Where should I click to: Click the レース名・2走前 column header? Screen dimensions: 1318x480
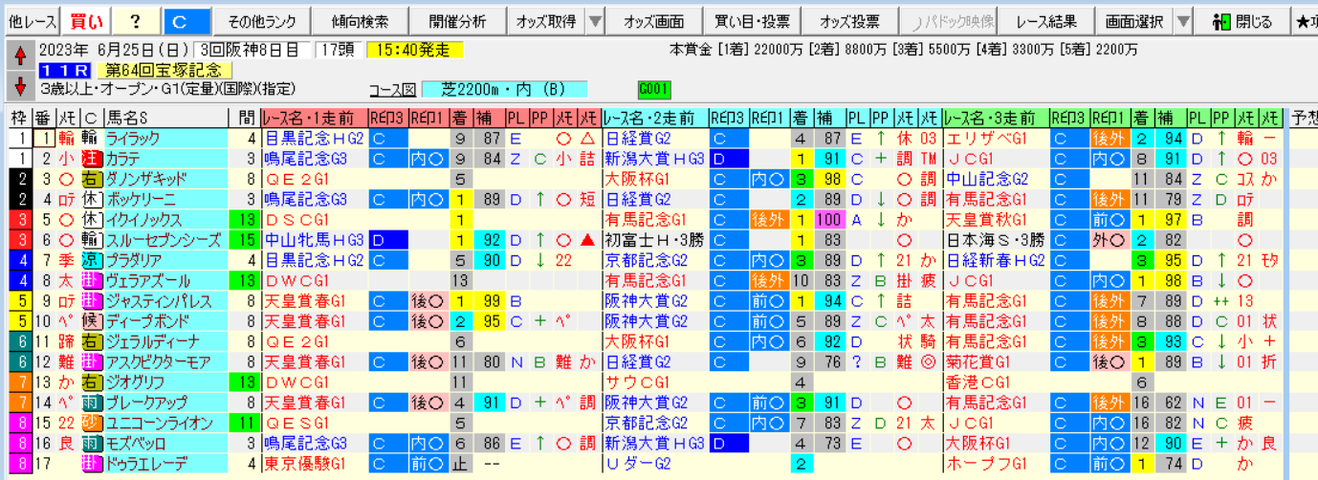pyautogui.click(x=655, y=116)
